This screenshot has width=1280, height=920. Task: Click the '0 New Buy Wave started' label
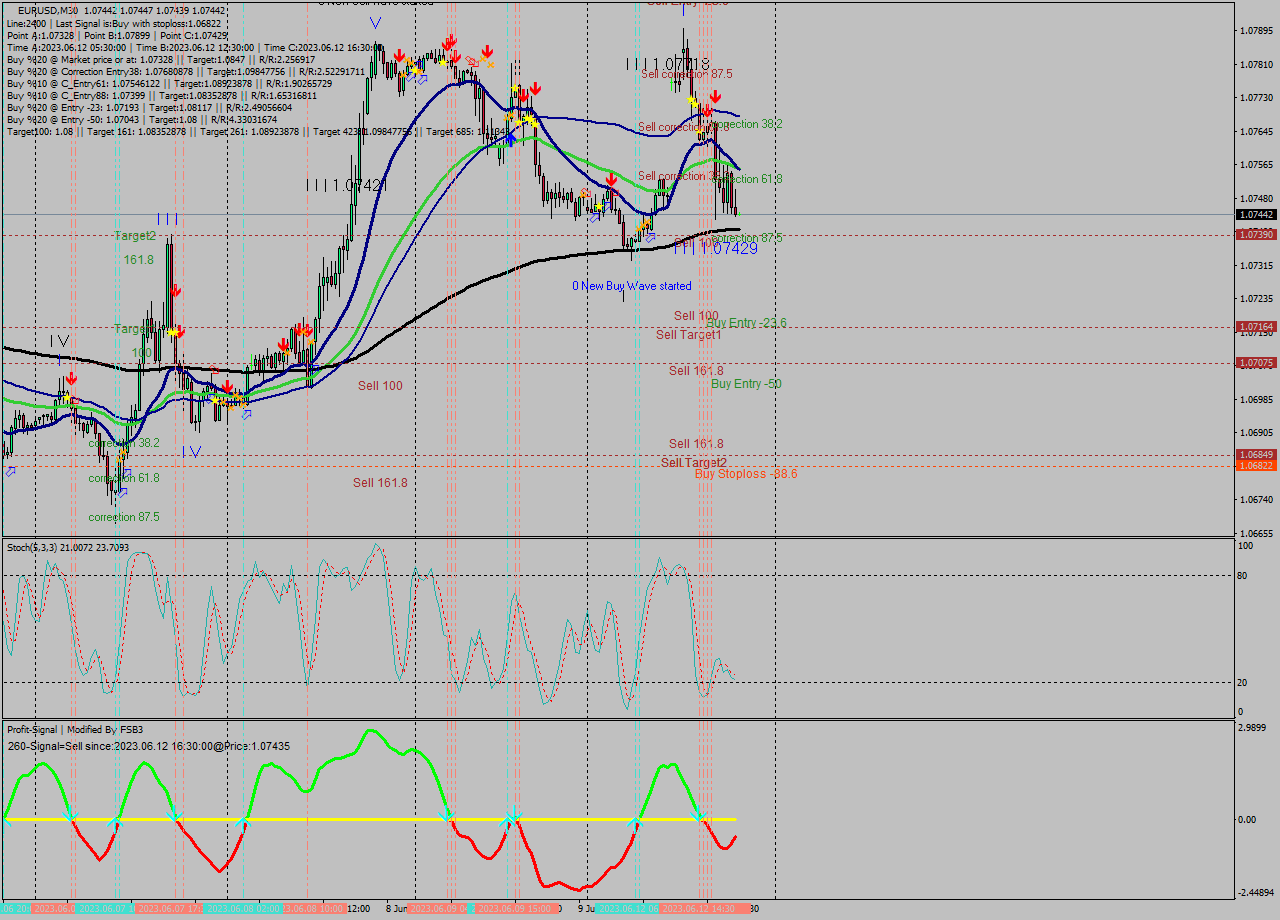point(632,286)
